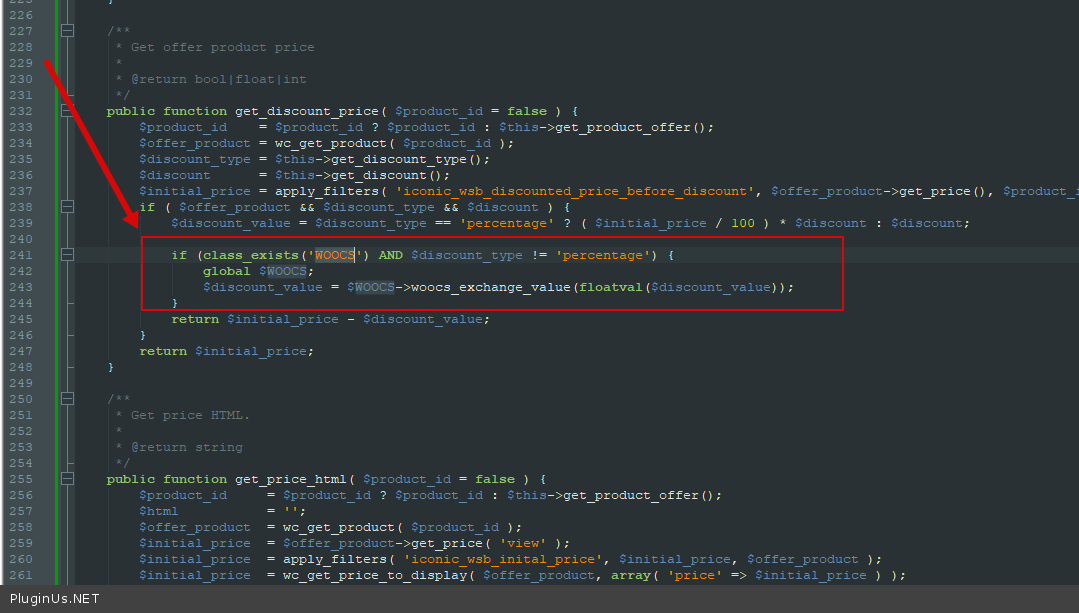
Task: Collapse the class_exists if block fold marker
Action: point(67,255)
